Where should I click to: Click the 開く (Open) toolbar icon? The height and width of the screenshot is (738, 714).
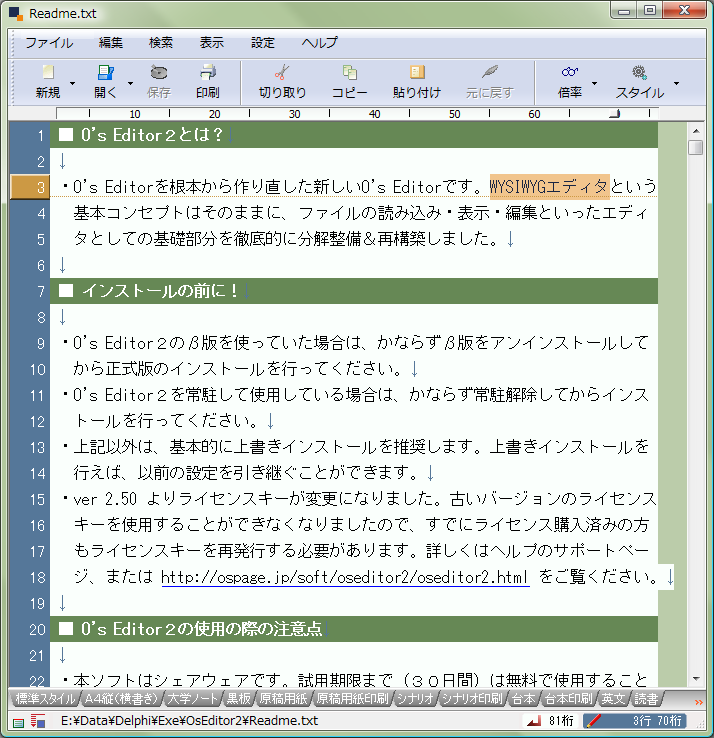pos(105,72)
